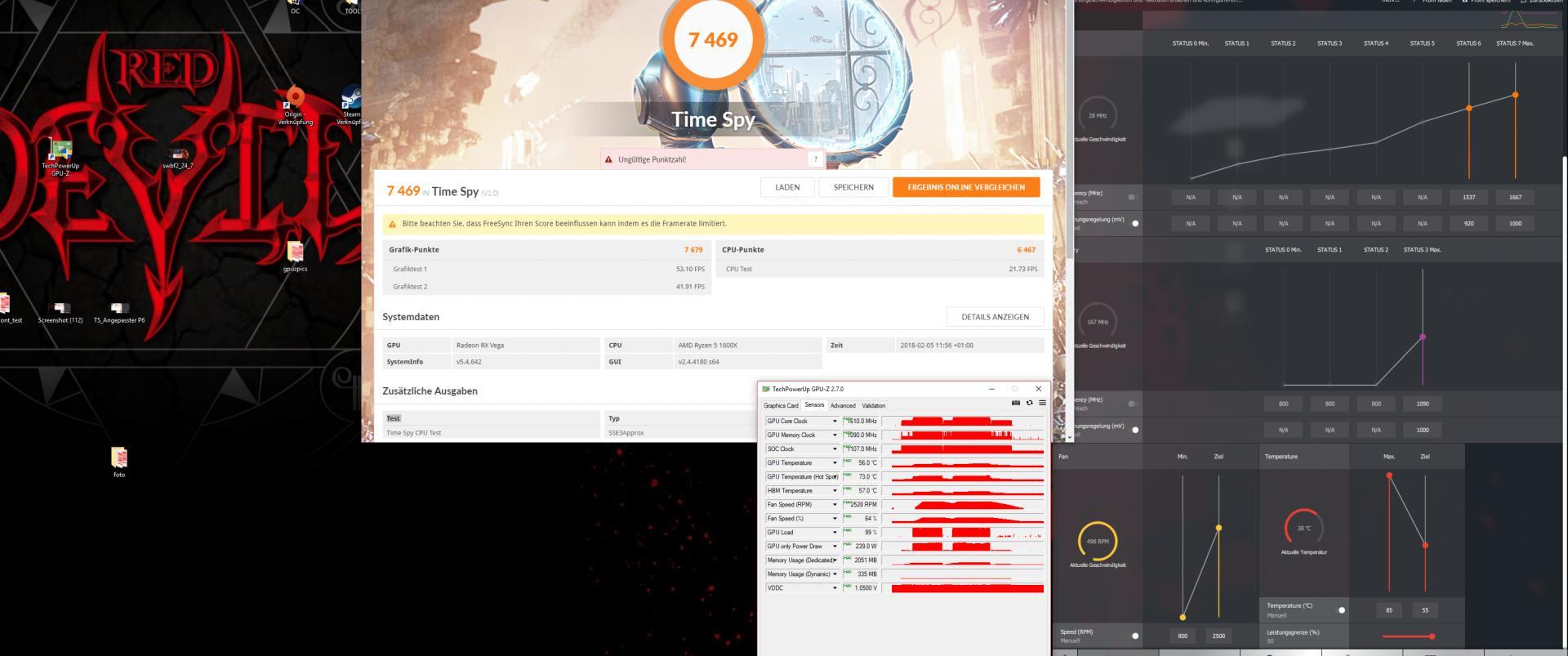Click the Status 6 GPU frequency slider handle
Viewport: 1568px width, 656px height.
tap(1469, 108)
